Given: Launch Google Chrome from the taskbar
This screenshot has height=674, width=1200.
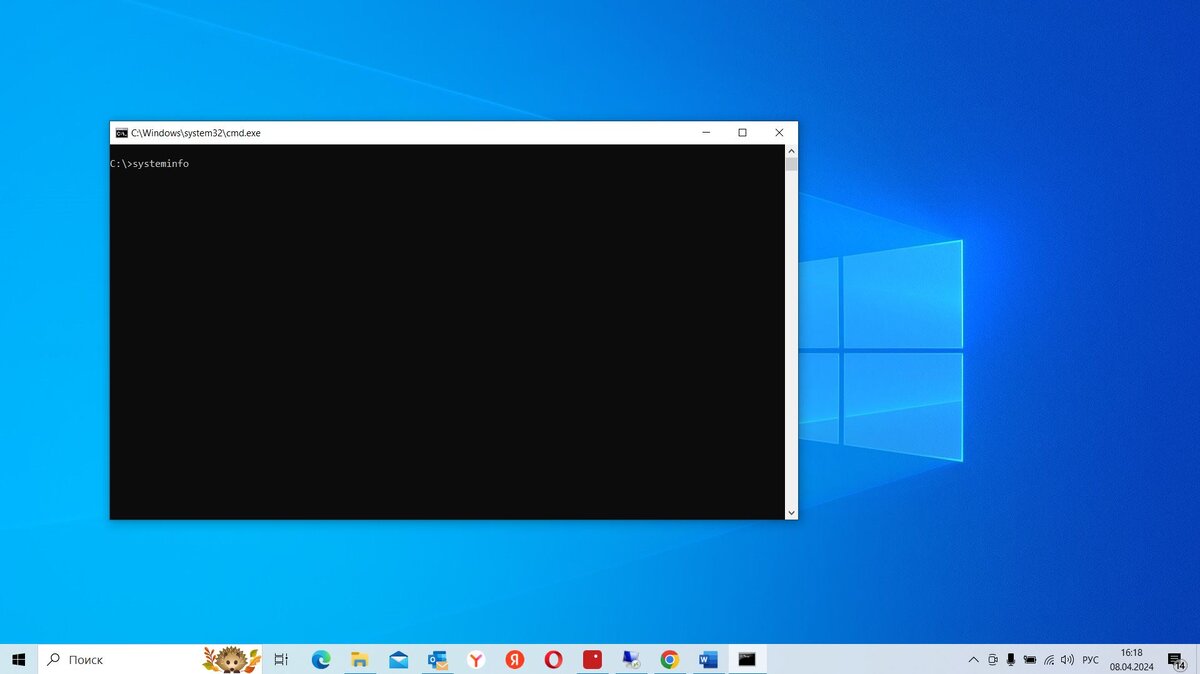Looking at the screenshot, I should click(670, 659).
